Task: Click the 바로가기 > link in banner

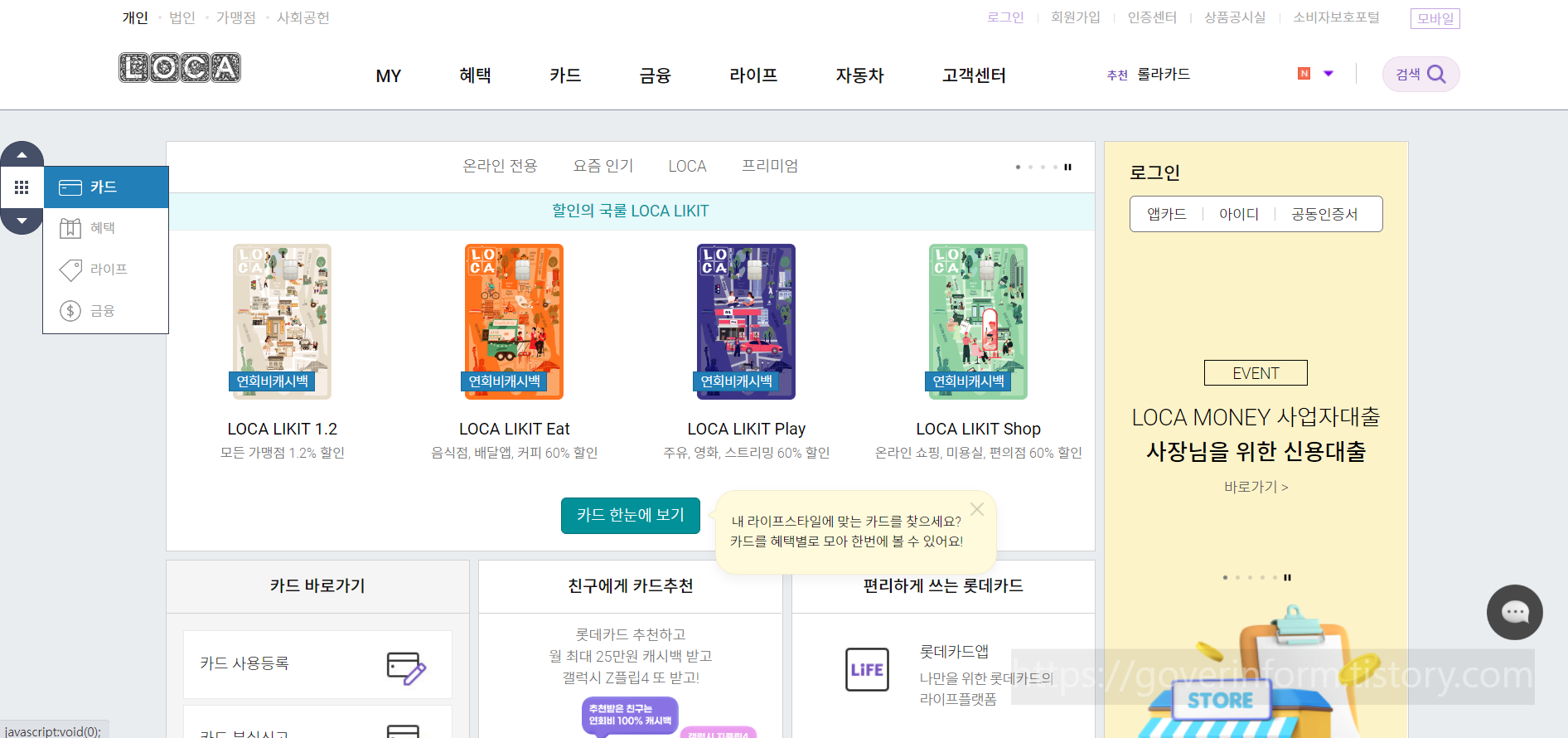Action: coord(1256,487)
